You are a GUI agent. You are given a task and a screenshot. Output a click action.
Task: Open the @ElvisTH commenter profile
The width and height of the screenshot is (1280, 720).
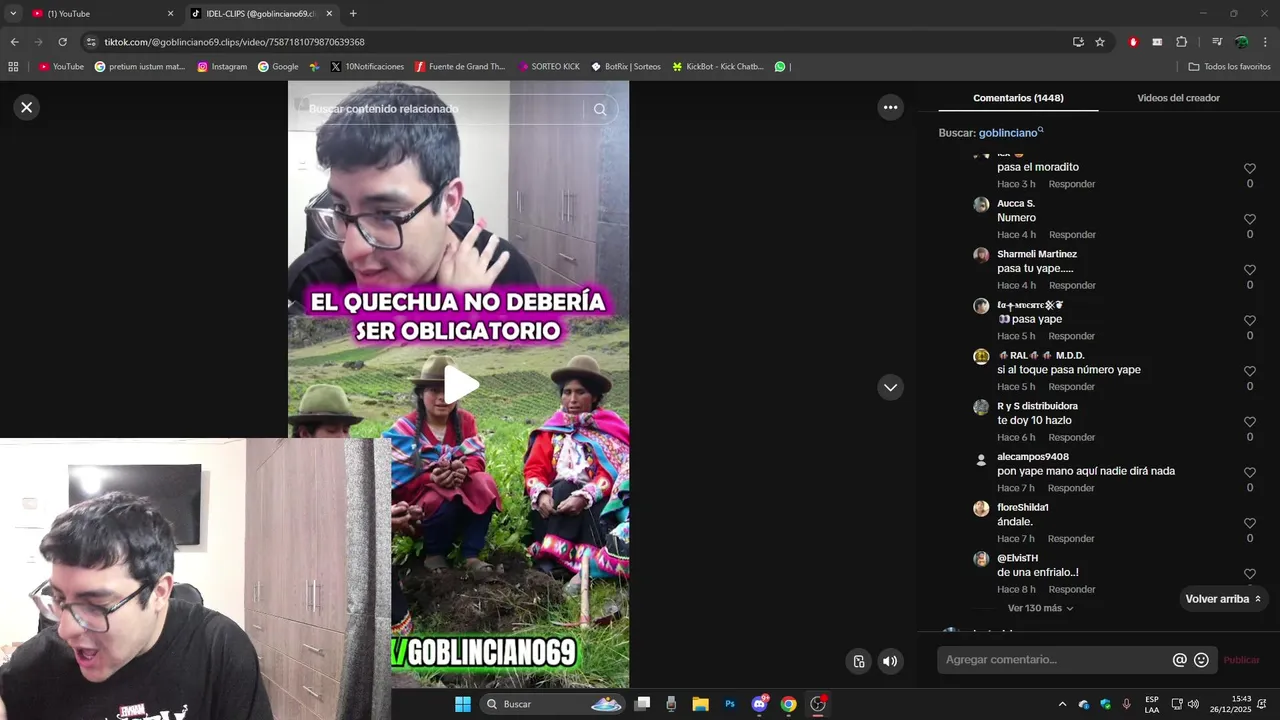pyautogui.click(x=1017, y=558)
